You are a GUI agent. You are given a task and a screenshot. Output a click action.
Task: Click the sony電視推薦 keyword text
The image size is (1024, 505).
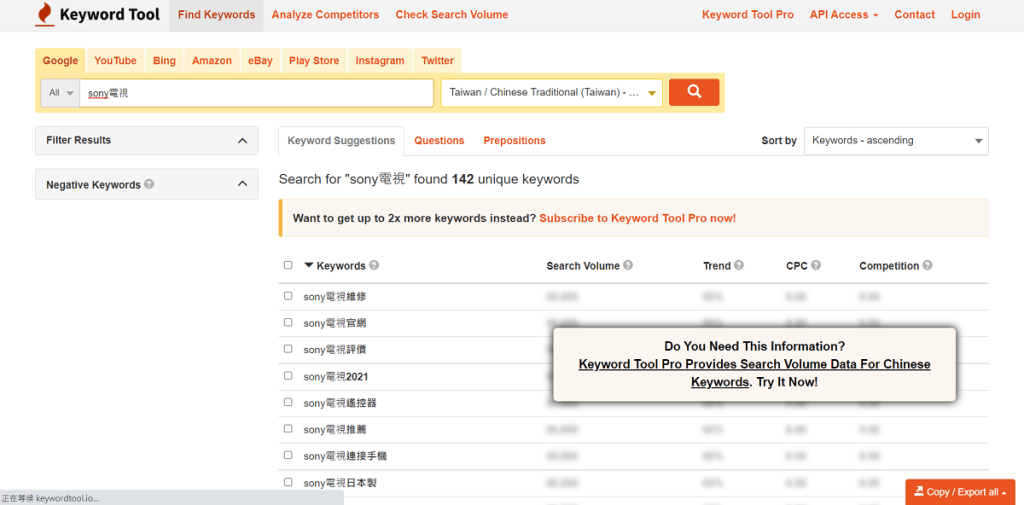(335, 429)
